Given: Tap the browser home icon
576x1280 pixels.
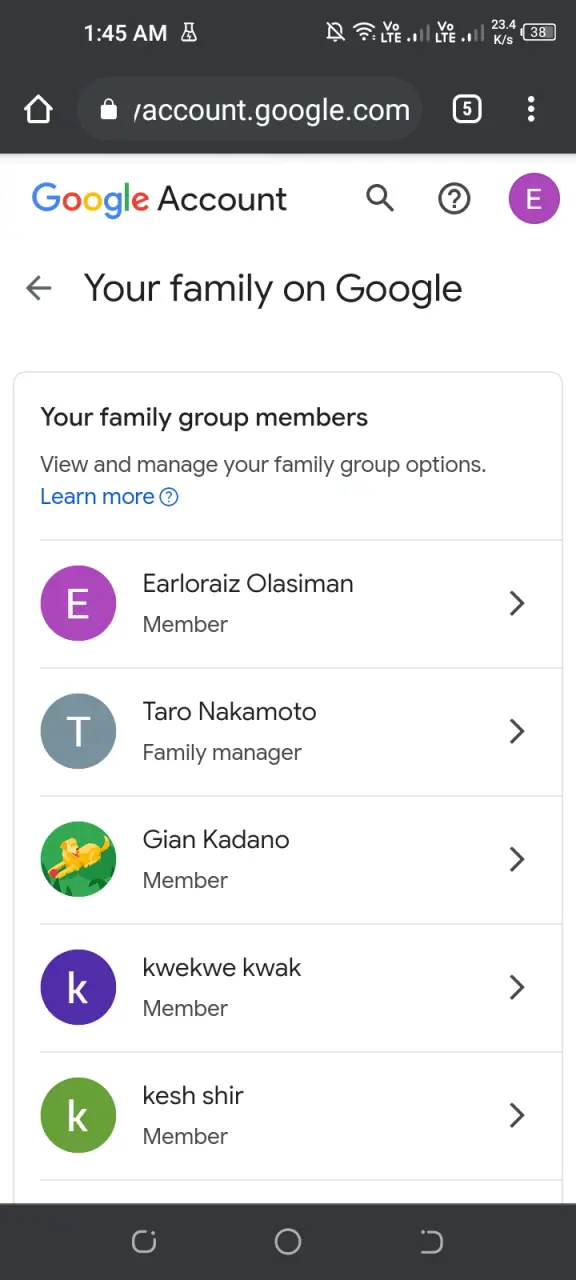Looking at the screenshot, I should (38, 109).
